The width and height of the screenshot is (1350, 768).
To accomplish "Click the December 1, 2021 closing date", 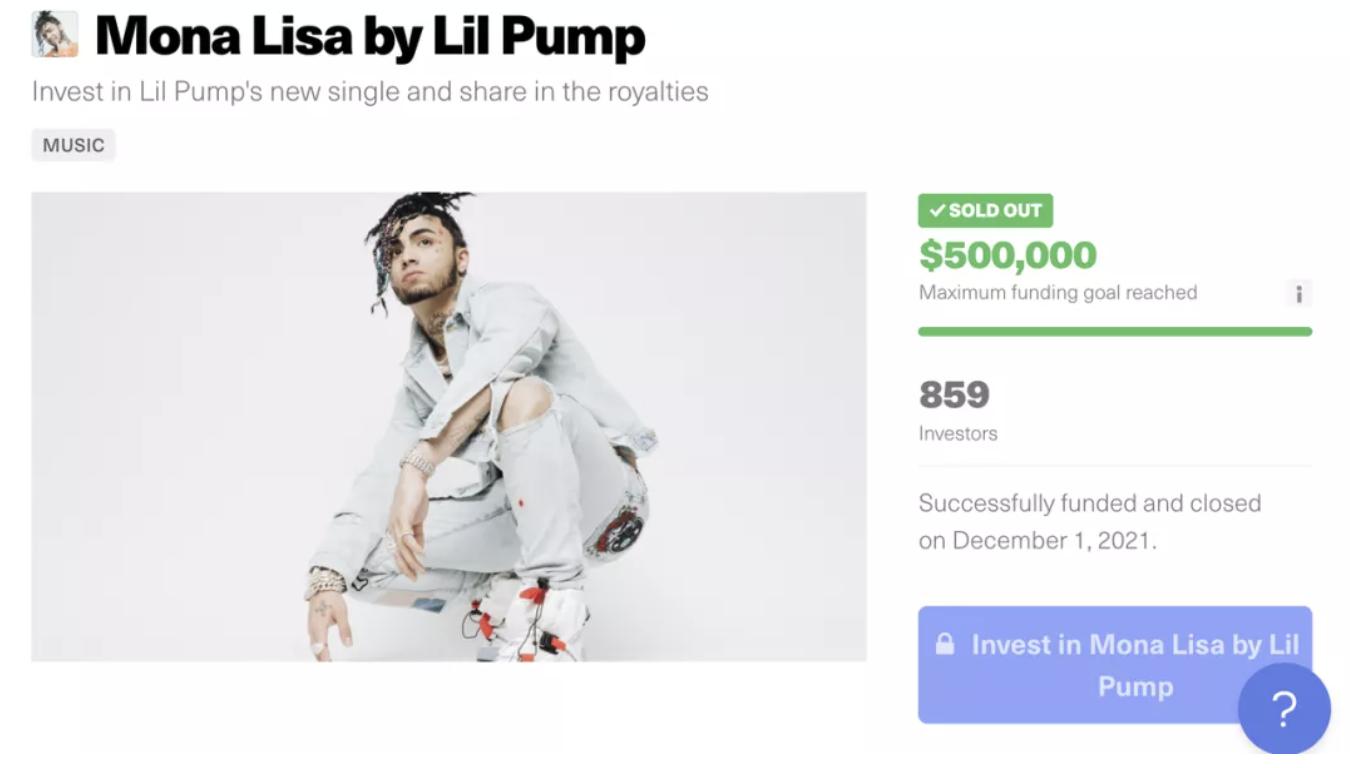I will (x=1053, y=541).
